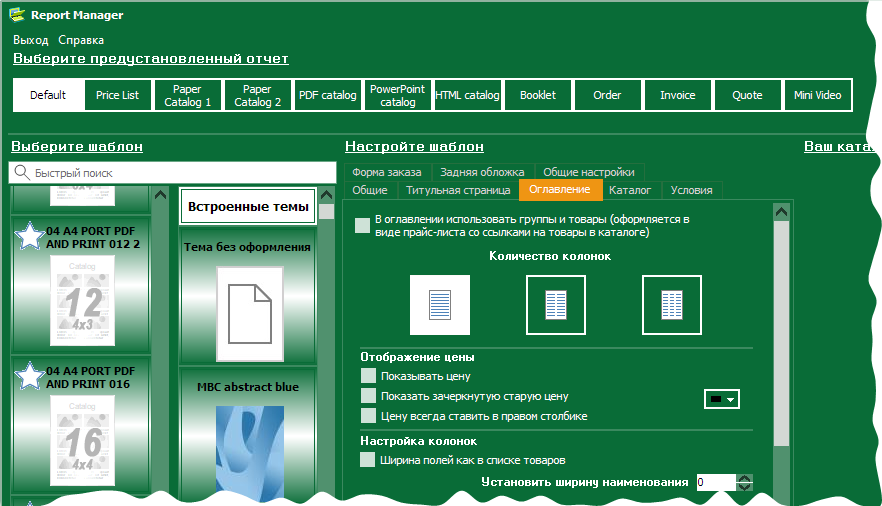Choose the MBC abstract blue theme preview
882x506 pixels.
(250, 453)
